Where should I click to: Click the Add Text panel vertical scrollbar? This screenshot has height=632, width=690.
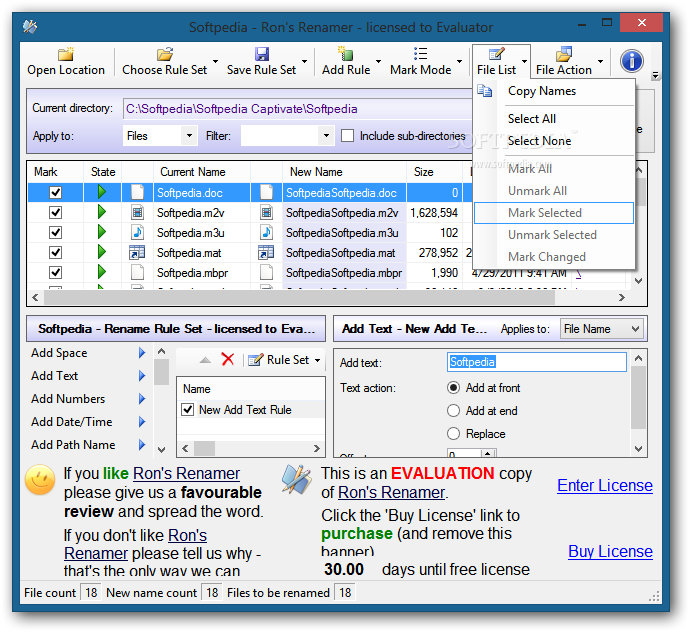coord(638,397)
